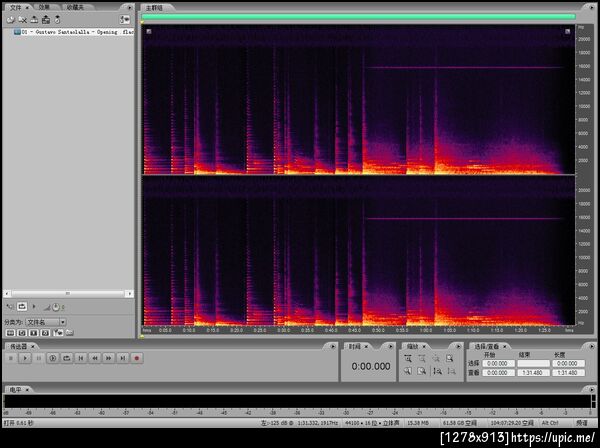Toggle the show MIDI files filter icon
The width and height of the screenshot is (600, 448).
click(x=45, y=333)
